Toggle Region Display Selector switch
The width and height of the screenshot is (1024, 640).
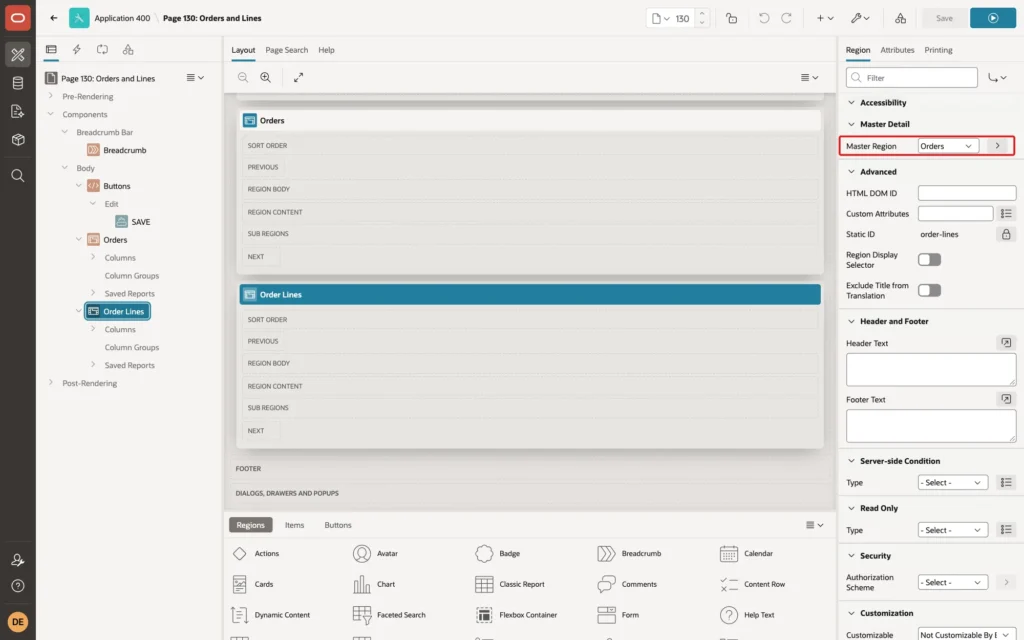coord(929,259)
